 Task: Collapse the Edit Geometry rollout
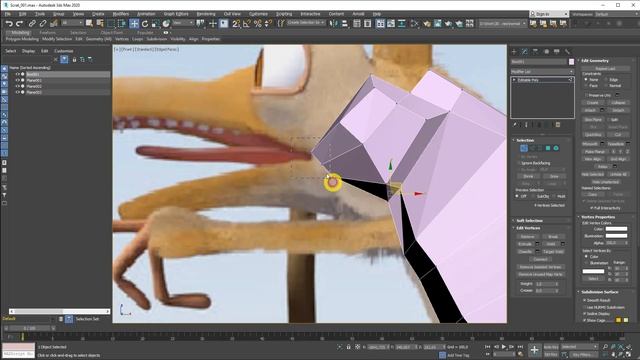point(595,60)
